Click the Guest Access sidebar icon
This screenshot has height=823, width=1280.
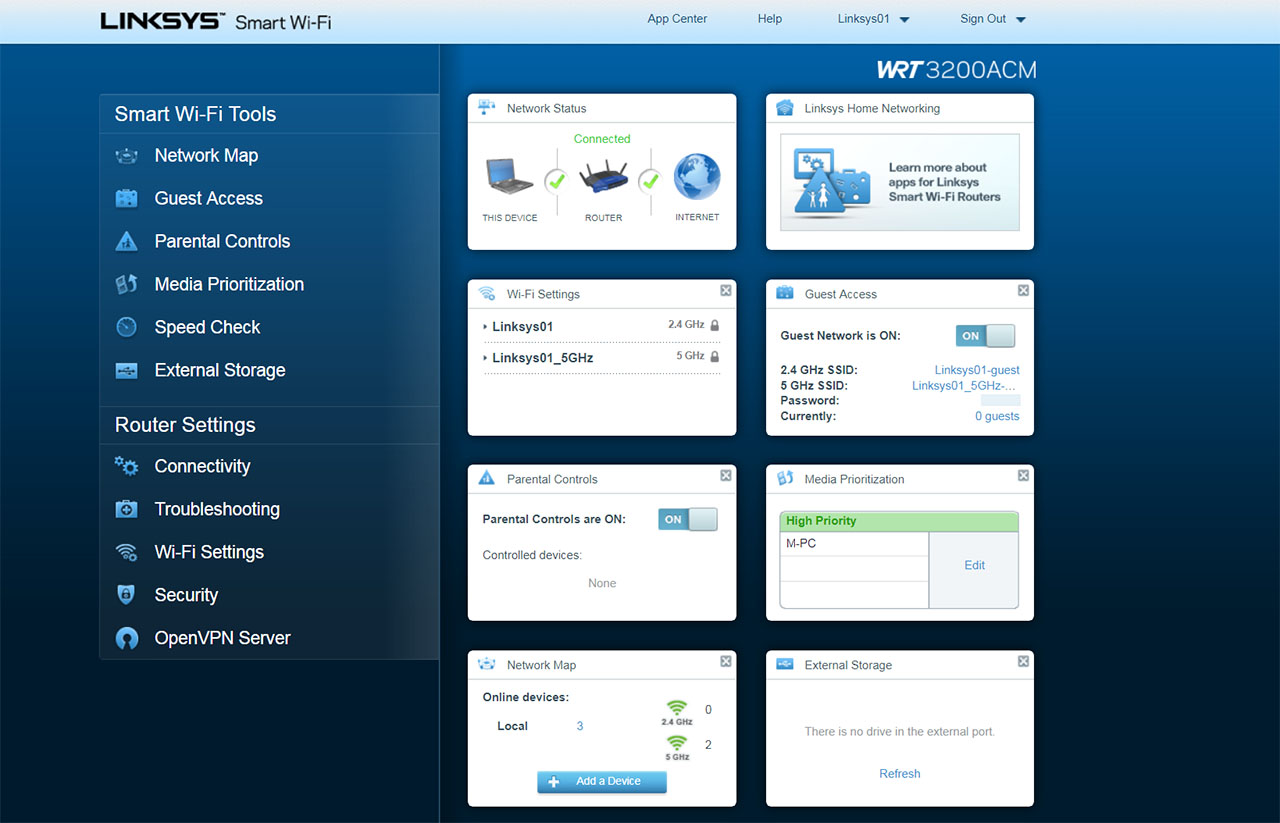click(x=126, y=199)
